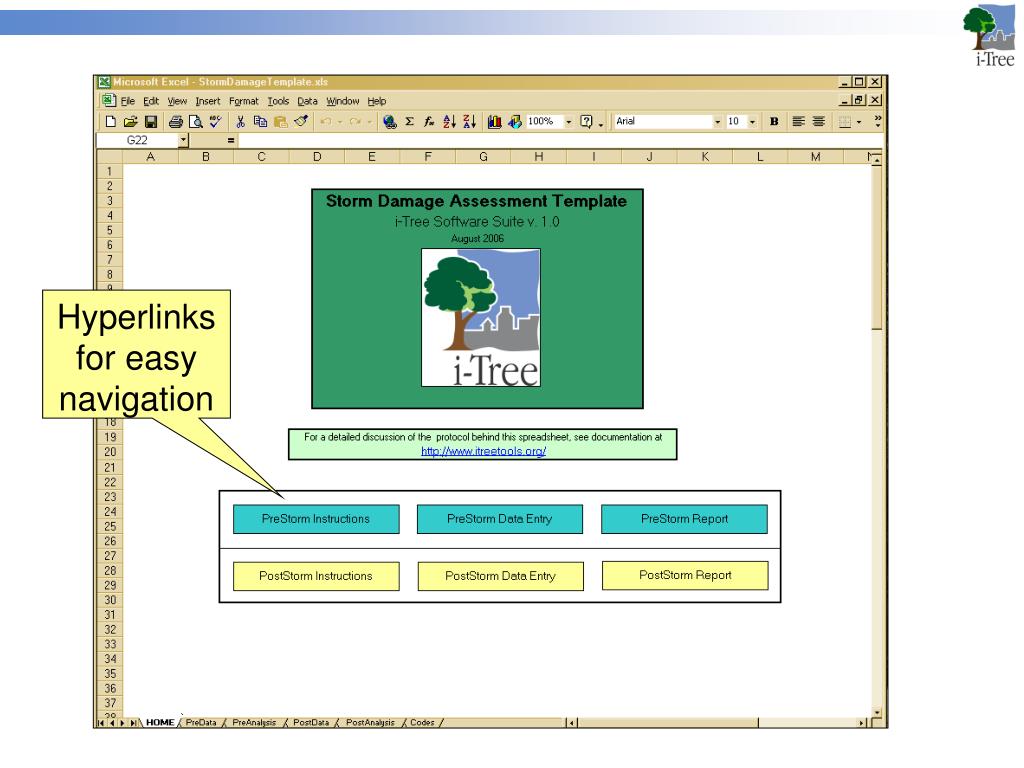Align text left in the toolbar
The image size is (1024, 768).
798,121
